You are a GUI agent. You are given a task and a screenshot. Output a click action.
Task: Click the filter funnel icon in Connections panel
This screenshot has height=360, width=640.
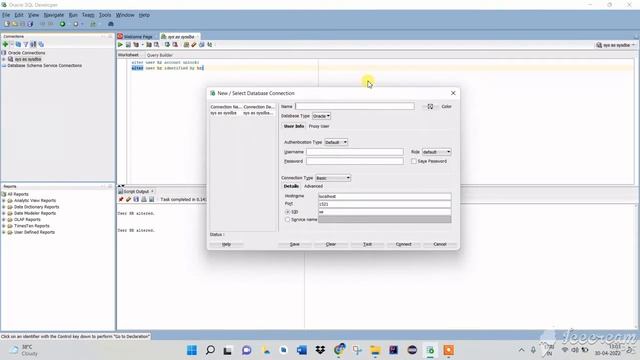click(26, 44)
